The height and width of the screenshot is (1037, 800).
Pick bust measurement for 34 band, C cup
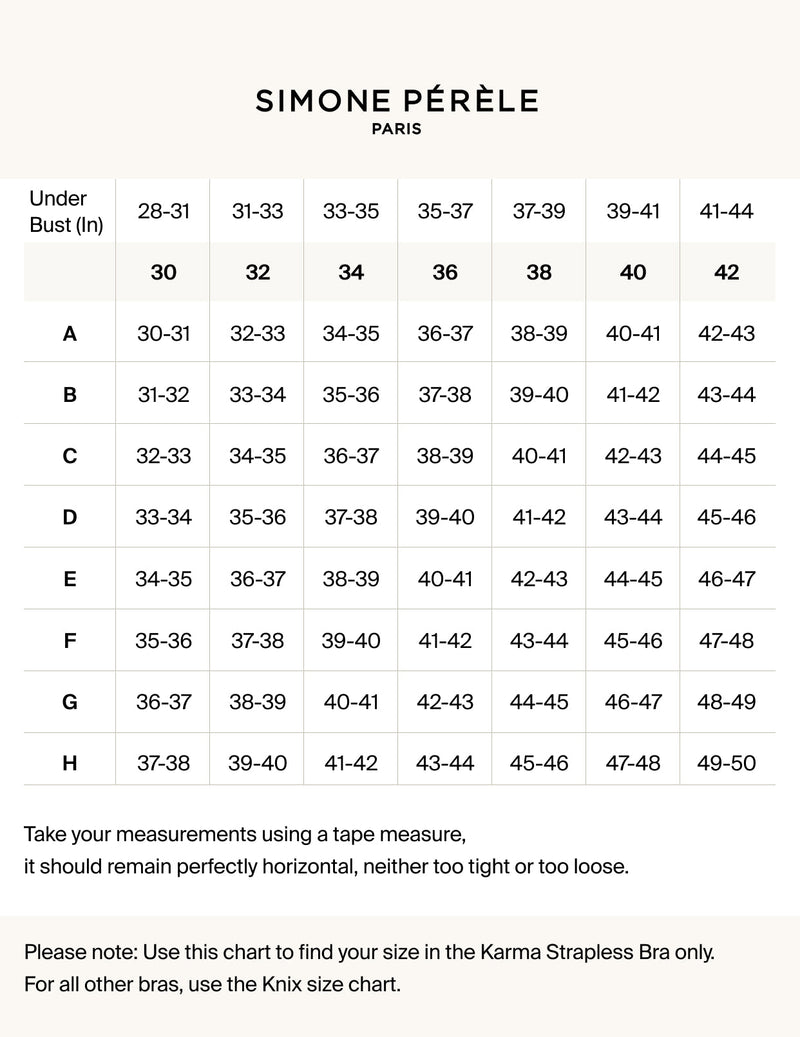[x=351, y=456]
